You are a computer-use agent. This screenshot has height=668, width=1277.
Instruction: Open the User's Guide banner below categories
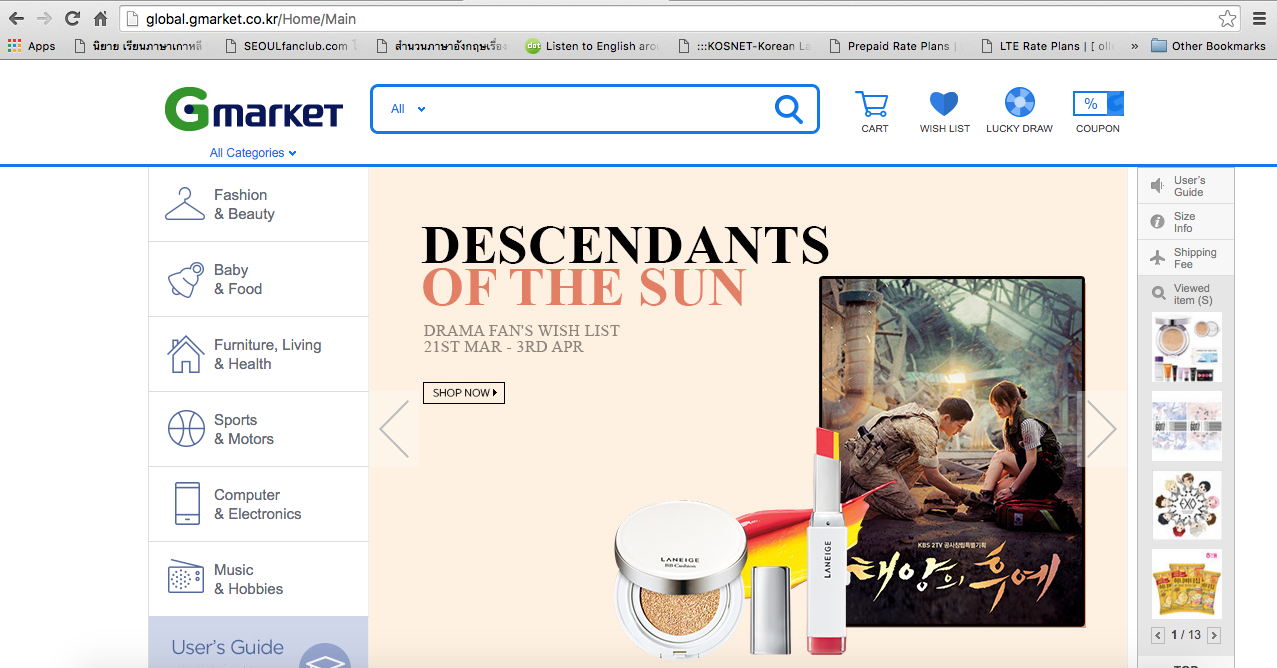tap(258, 642)
